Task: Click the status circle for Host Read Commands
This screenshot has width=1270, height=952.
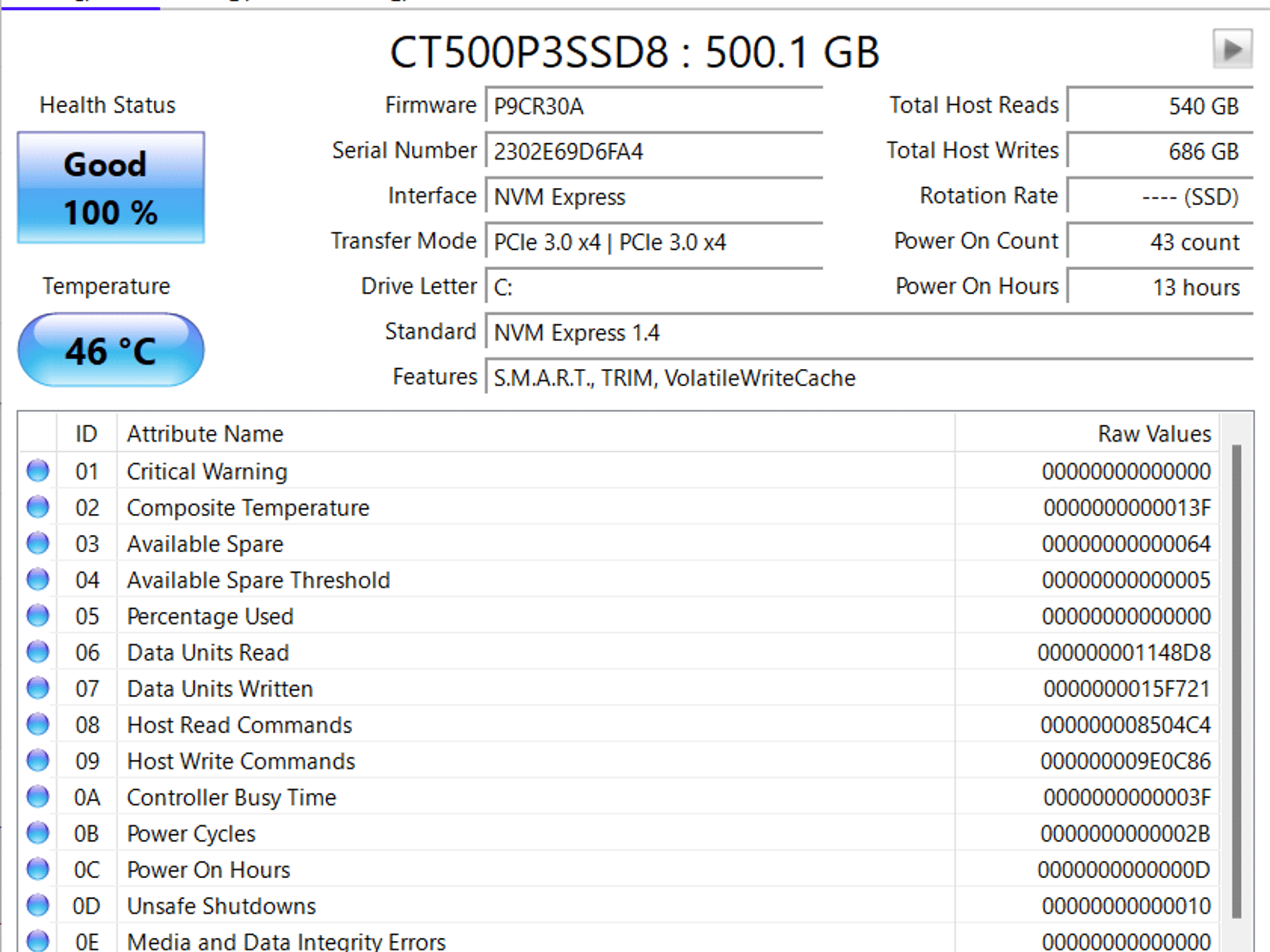Action: pos(38,724)
